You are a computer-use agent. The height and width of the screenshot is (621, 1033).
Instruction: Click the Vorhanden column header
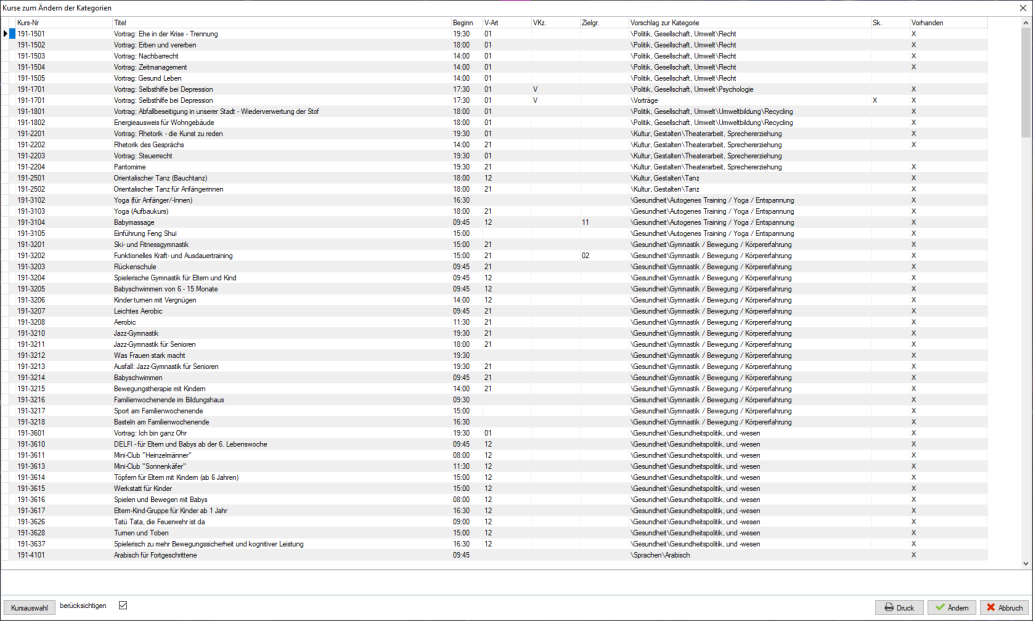click(x=949, y=22)
